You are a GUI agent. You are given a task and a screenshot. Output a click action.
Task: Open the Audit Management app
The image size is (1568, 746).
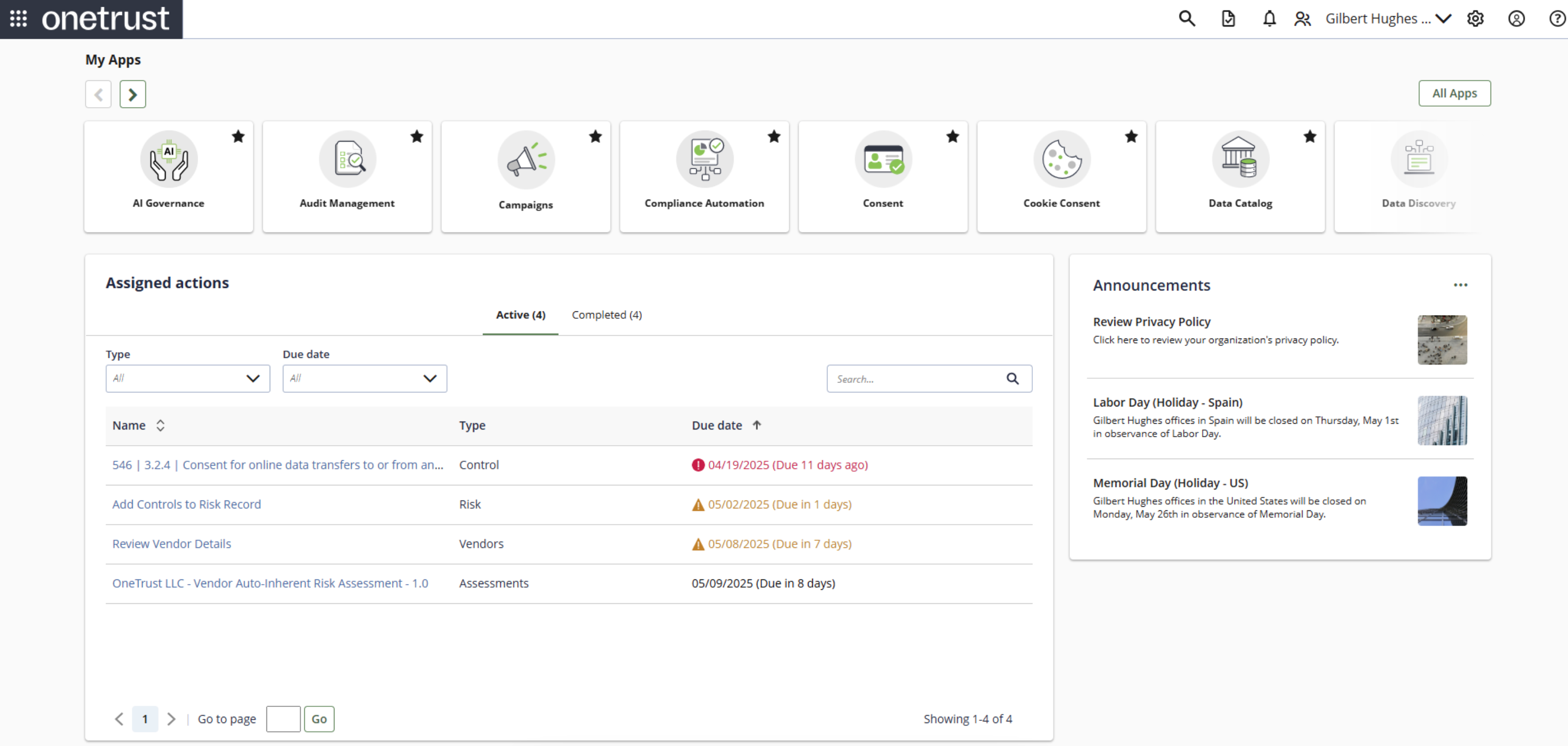347,177
